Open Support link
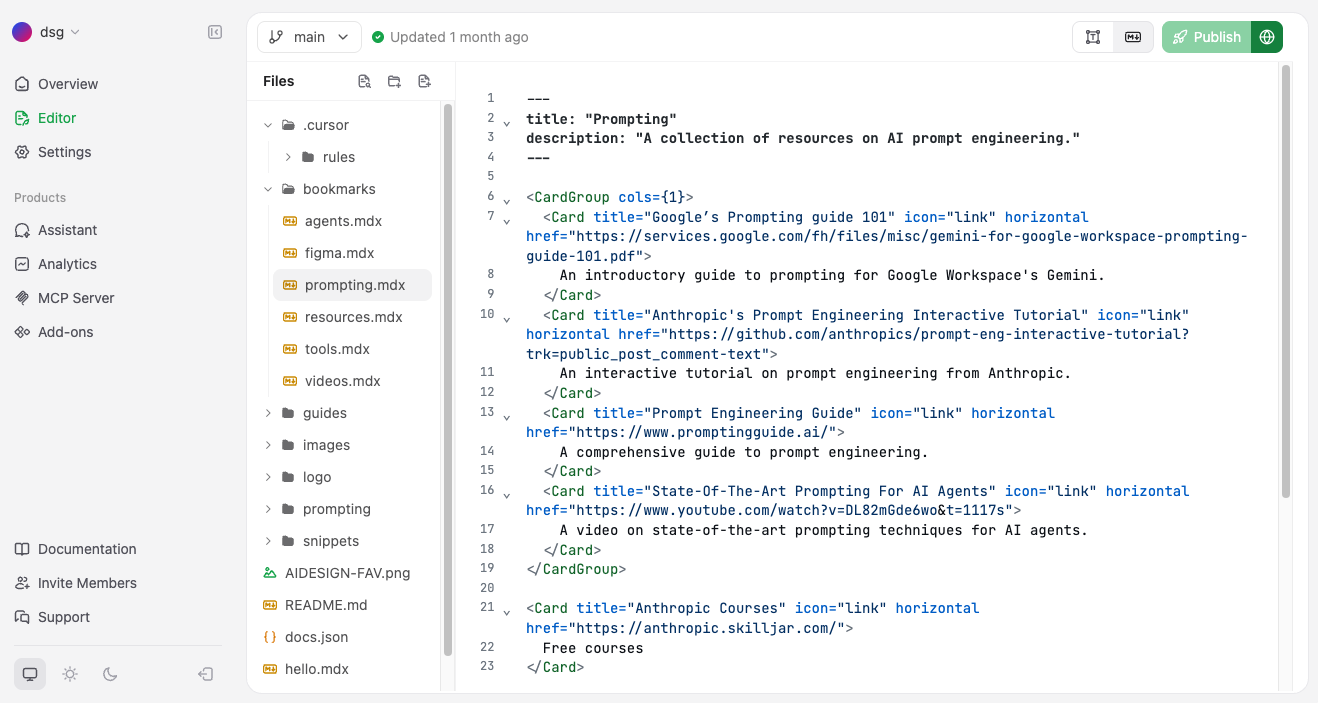Image resolution: width=1318 pixels, height=703 pixels. 64,617
